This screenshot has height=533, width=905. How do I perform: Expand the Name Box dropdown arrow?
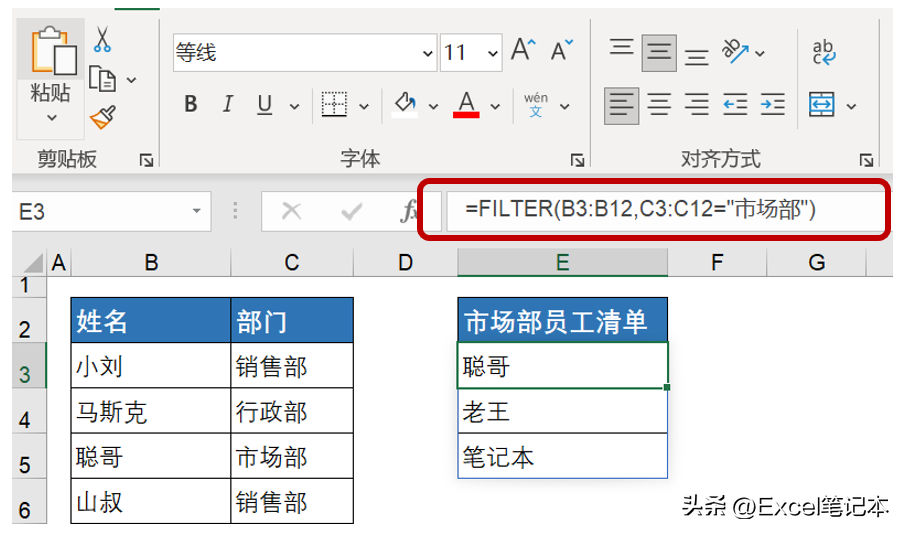[x=197, y=211]
